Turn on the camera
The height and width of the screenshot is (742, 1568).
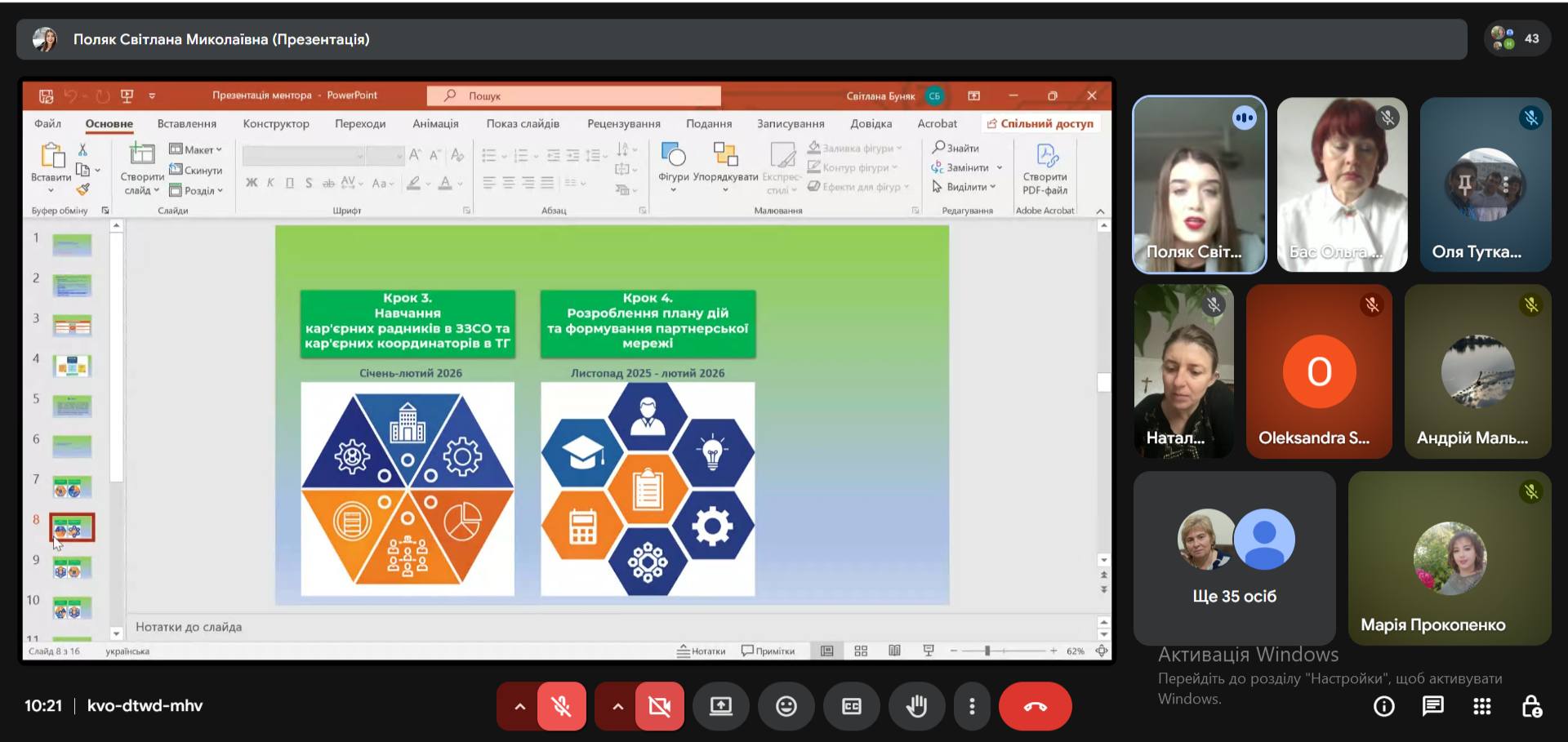pyautogui.click(x=659, y=706)
